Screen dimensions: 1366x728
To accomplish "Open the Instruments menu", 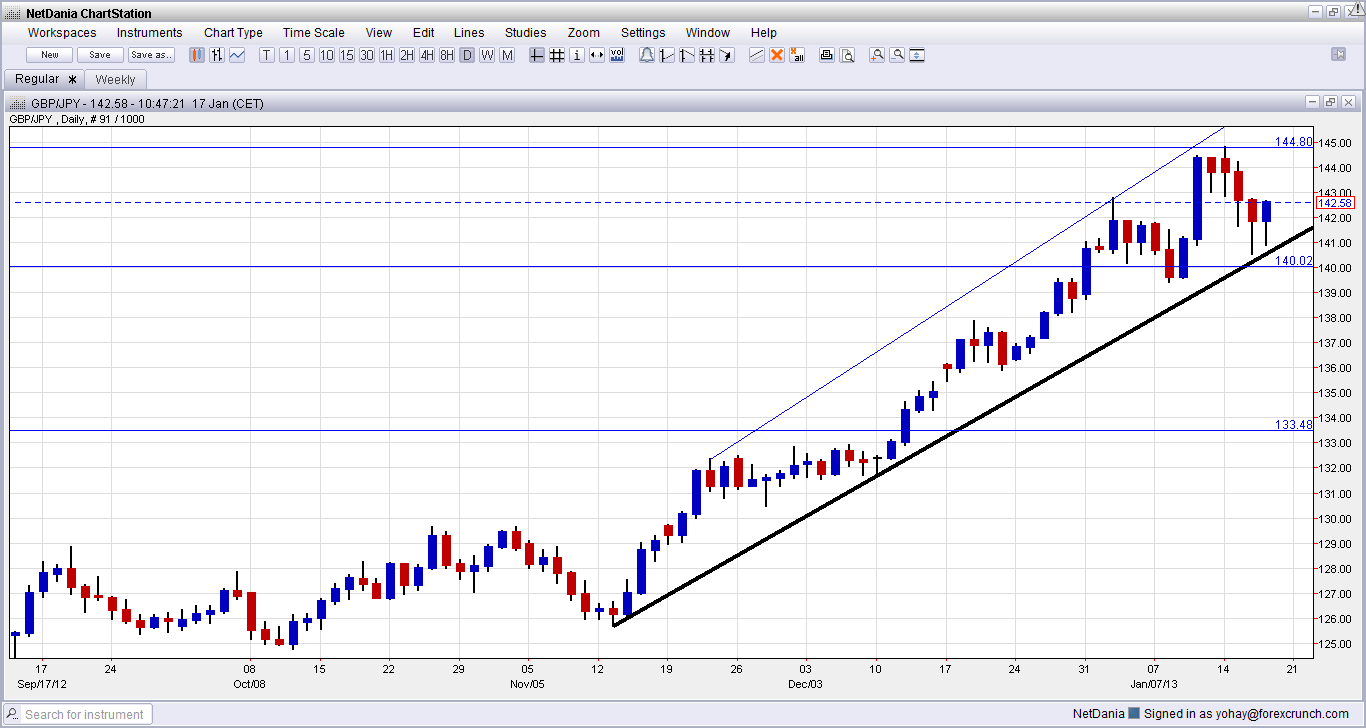I will pyautogui.click(x=150, y=33).
